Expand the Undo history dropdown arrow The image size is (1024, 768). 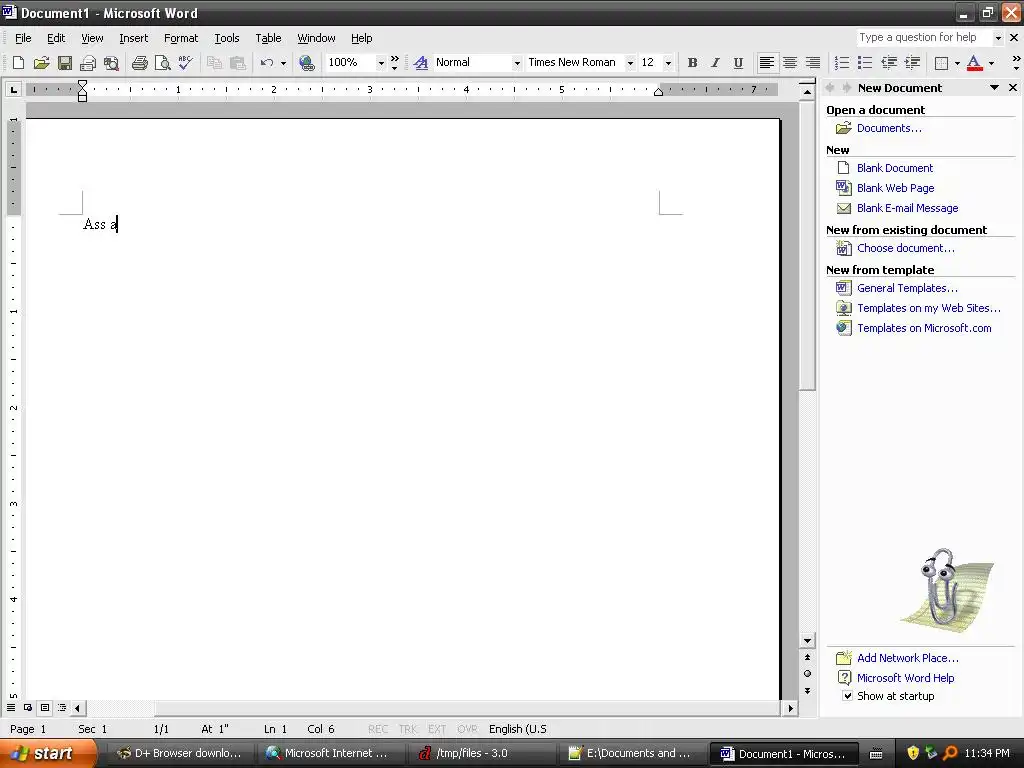(283, 63)
